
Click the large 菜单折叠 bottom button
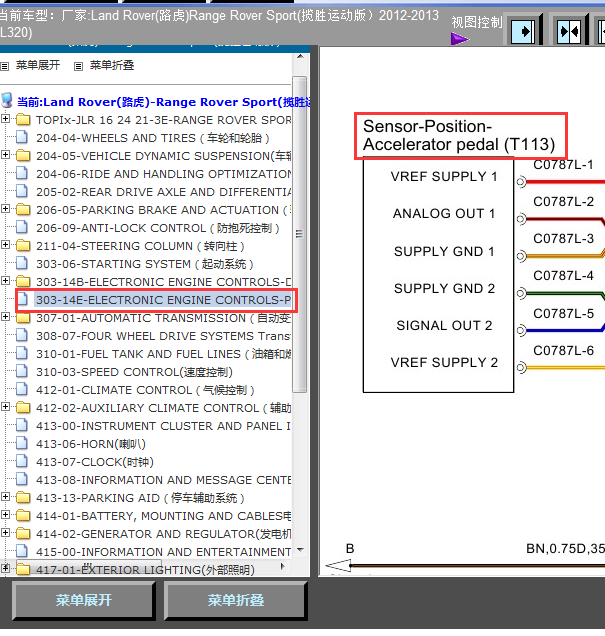pyautogui.click(x=236, y=600)
